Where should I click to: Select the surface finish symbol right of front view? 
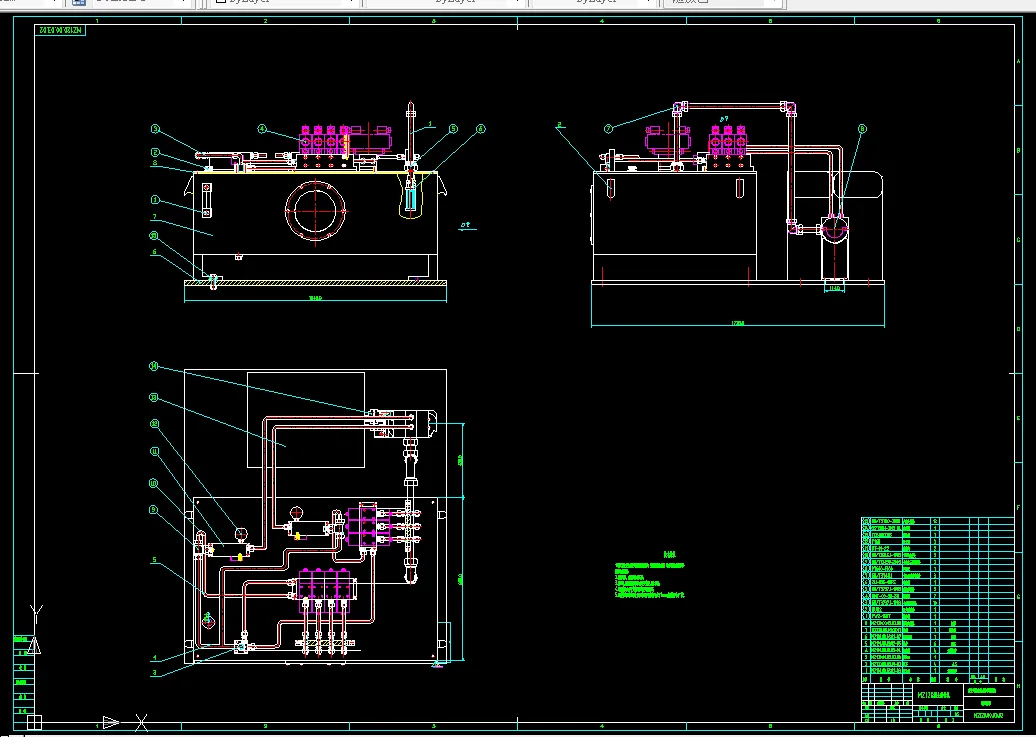[468, 226]
